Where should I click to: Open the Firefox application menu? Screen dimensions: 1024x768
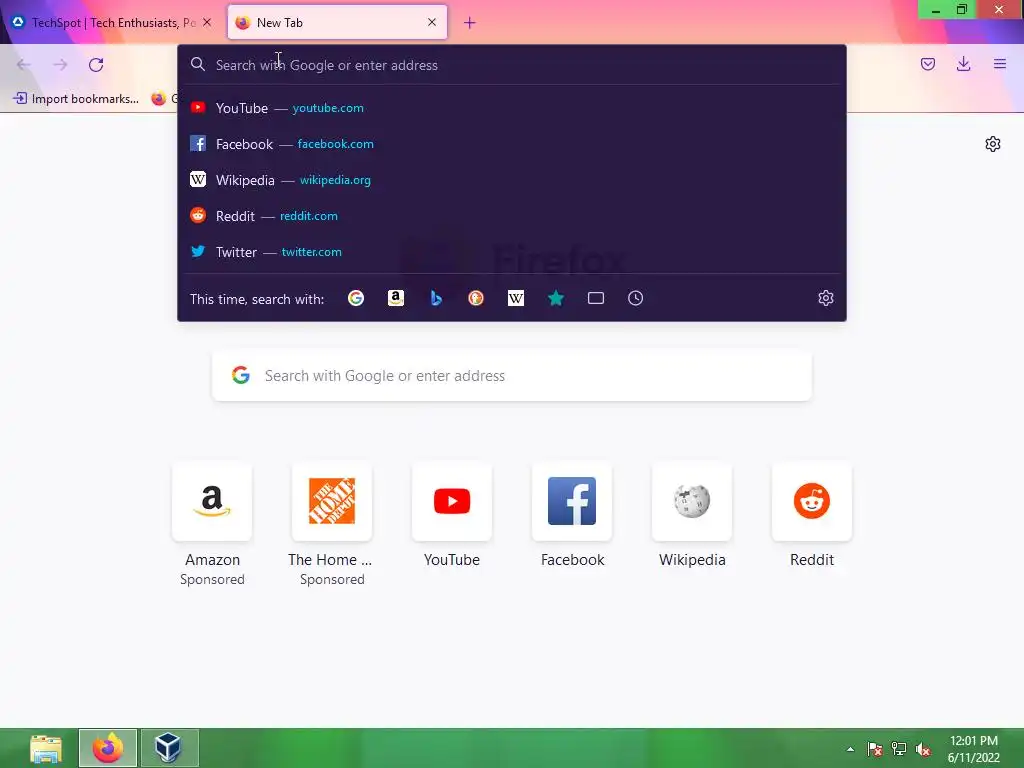(999, 64)
